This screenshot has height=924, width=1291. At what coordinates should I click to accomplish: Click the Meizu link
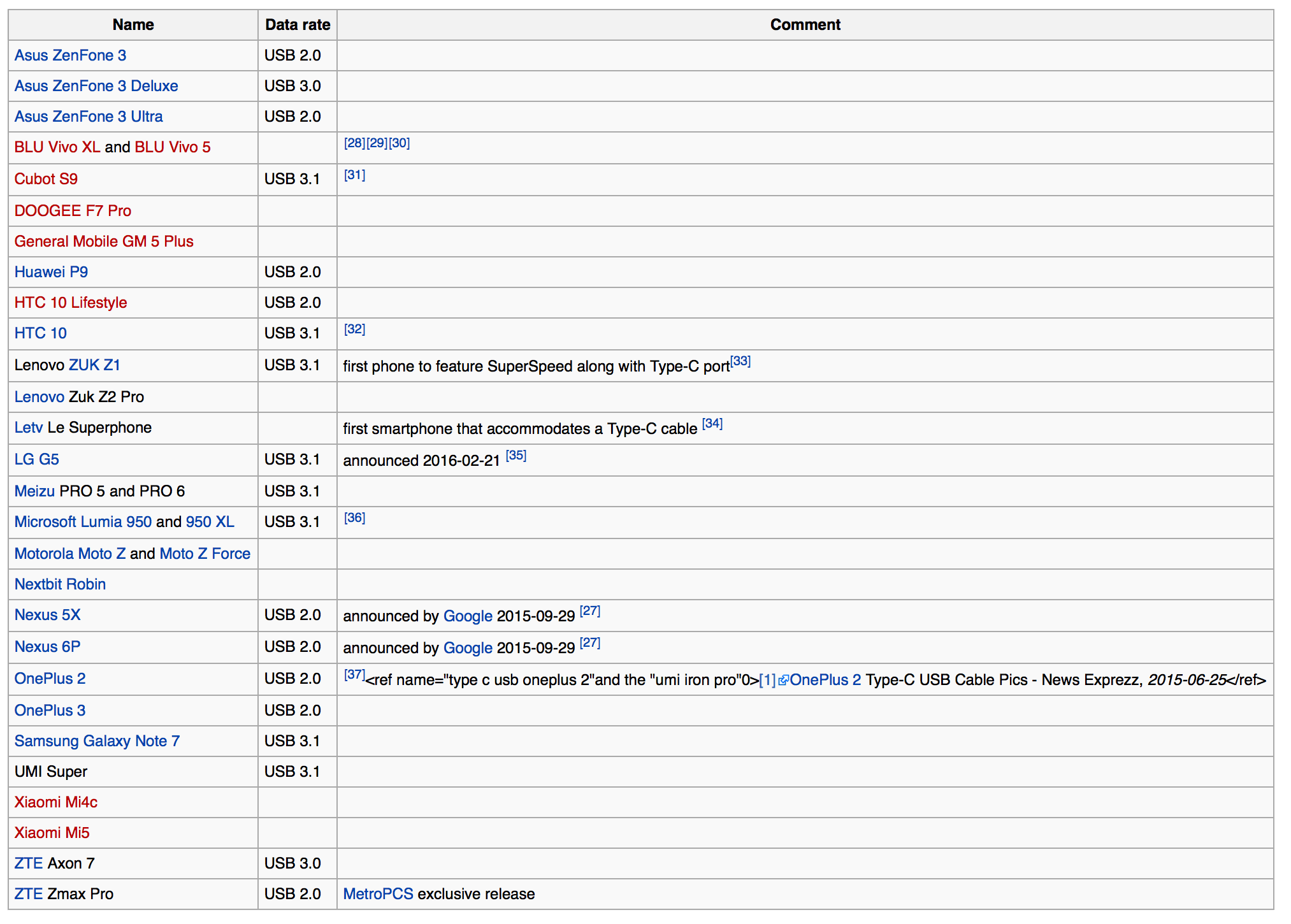pyautogui.click(x=35, y=491)
